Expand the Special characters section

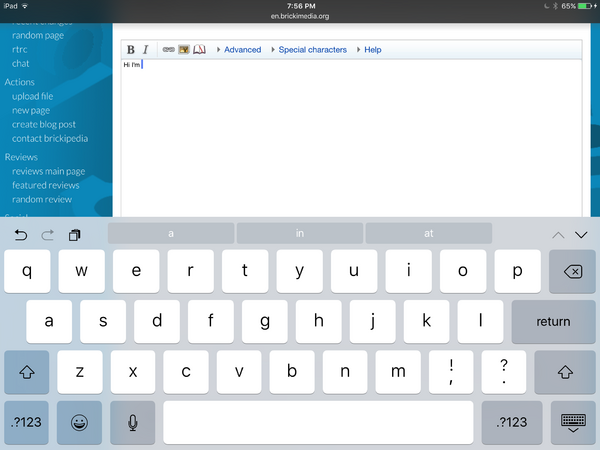[312, 50]
